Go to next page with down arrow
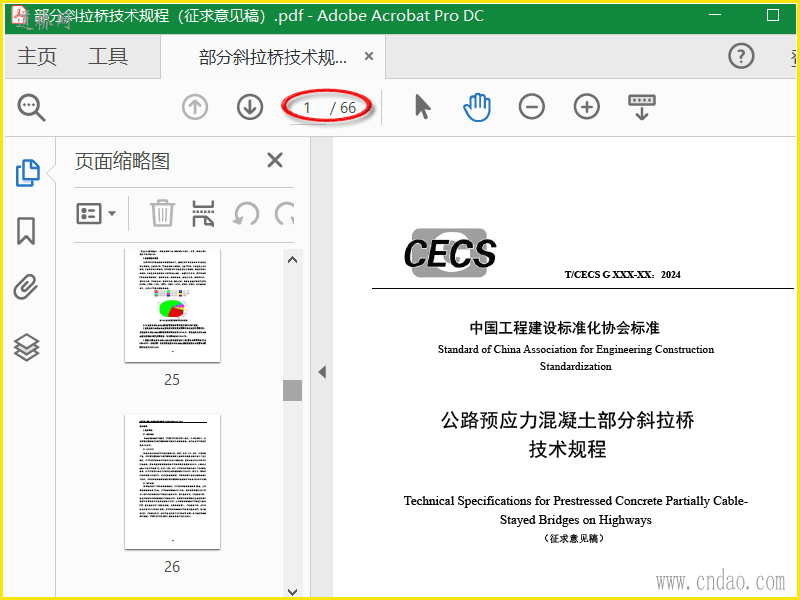This screenshot has height=600, width=800. (x=250, y=108)
